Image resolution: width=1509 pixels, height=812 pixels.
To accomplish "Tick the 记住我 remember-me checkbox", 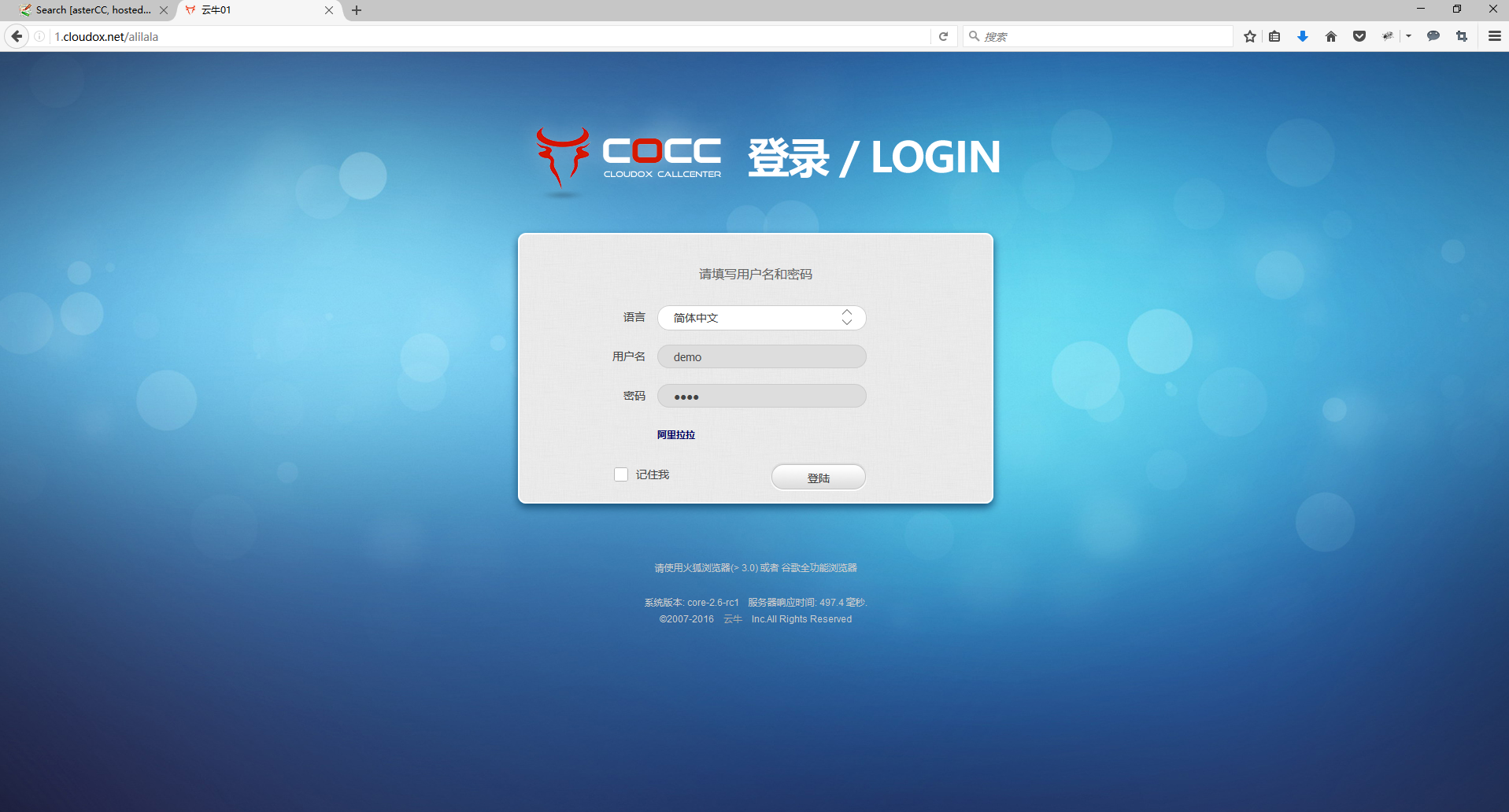I will pyautogui.click(x=621, y=474).
